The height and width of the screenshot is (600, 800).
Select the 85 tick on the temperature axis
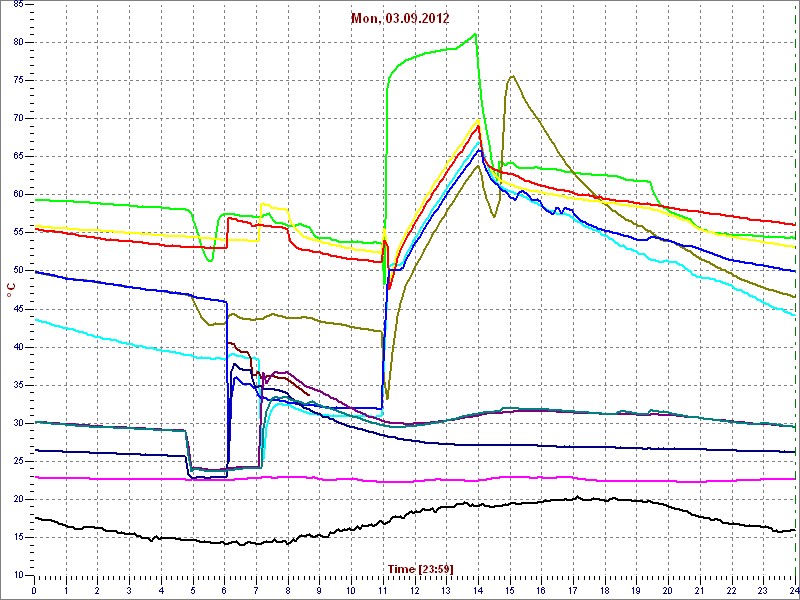[17, 4]
